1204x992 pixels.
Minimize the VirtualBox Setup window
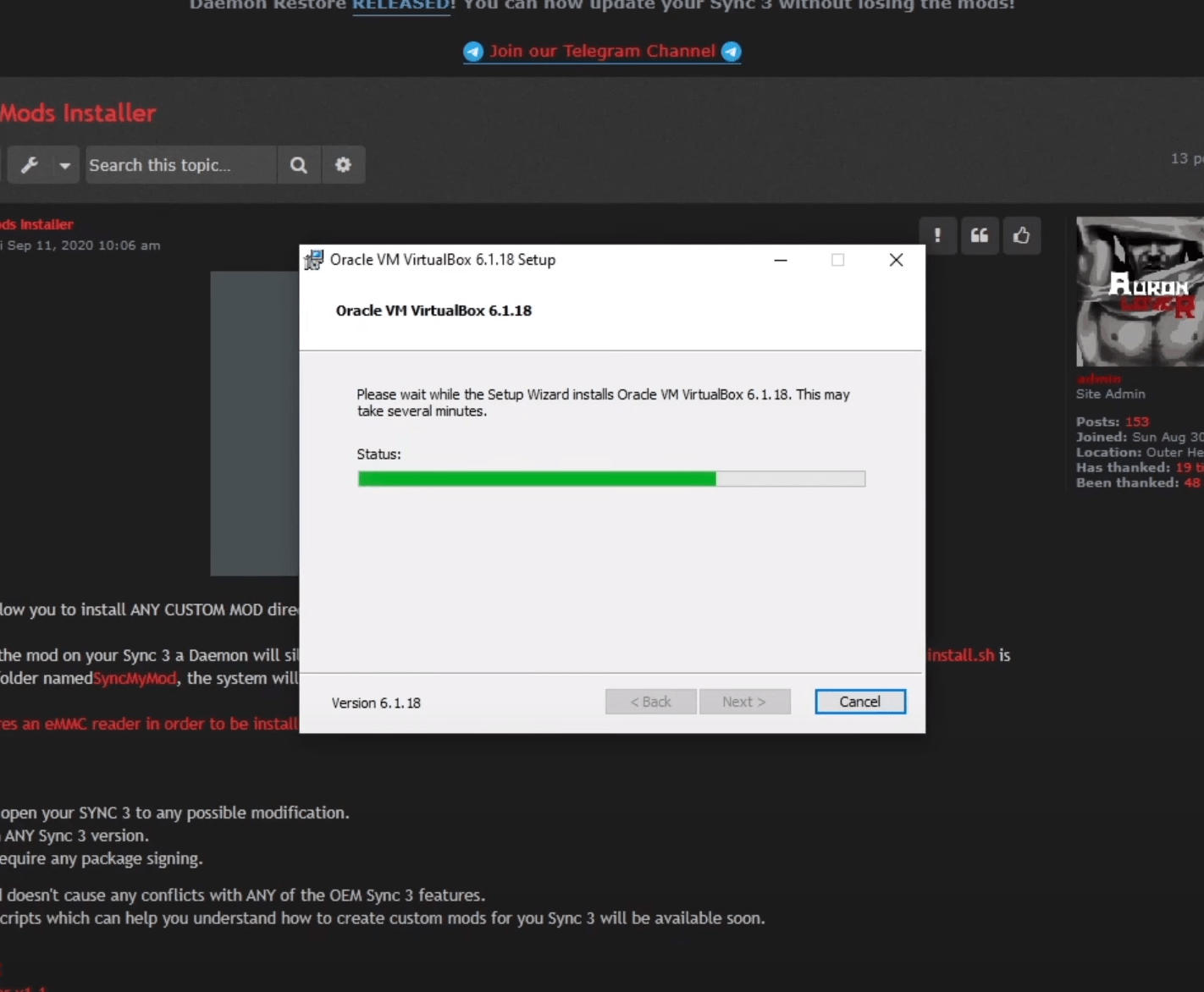(781, 260)
